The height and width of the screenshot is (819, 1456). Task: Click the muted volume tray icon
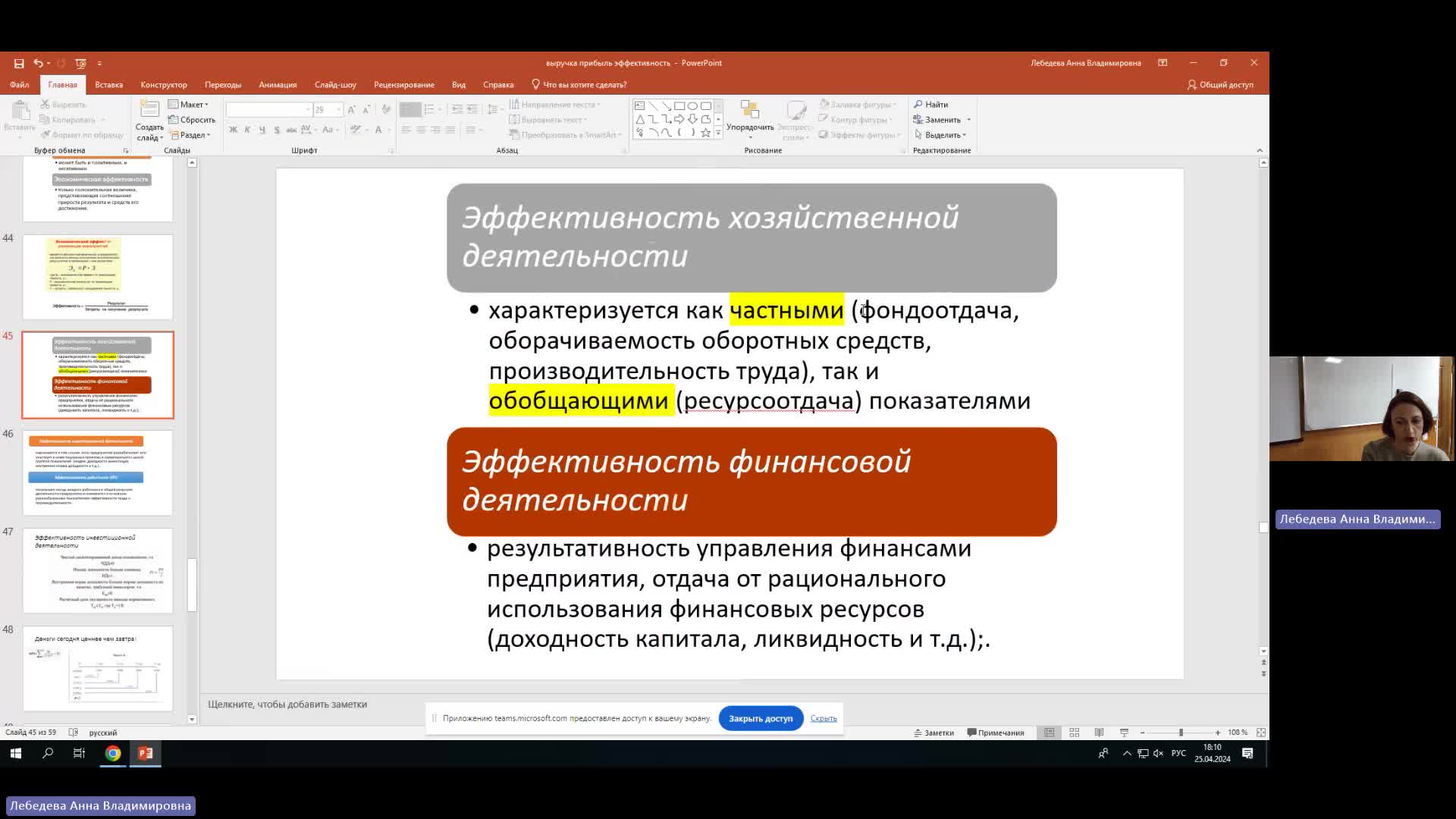click(x=1158, y=753)
